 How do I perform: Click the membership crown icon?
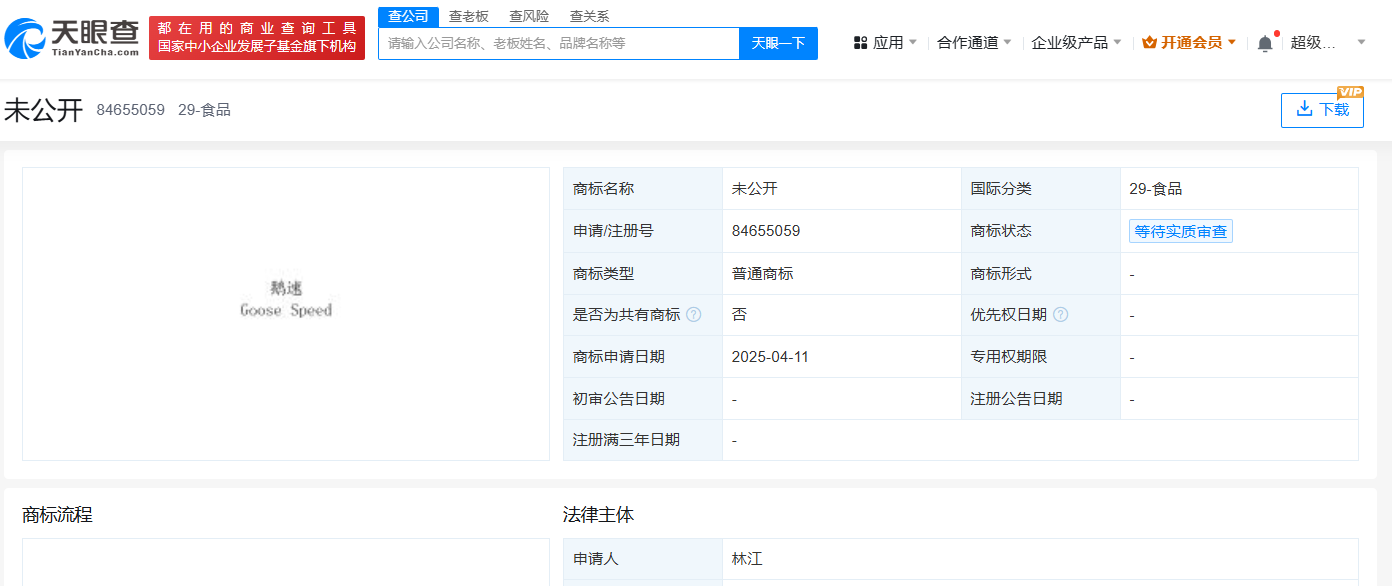pyautogui.click(x=1149, y=43)
